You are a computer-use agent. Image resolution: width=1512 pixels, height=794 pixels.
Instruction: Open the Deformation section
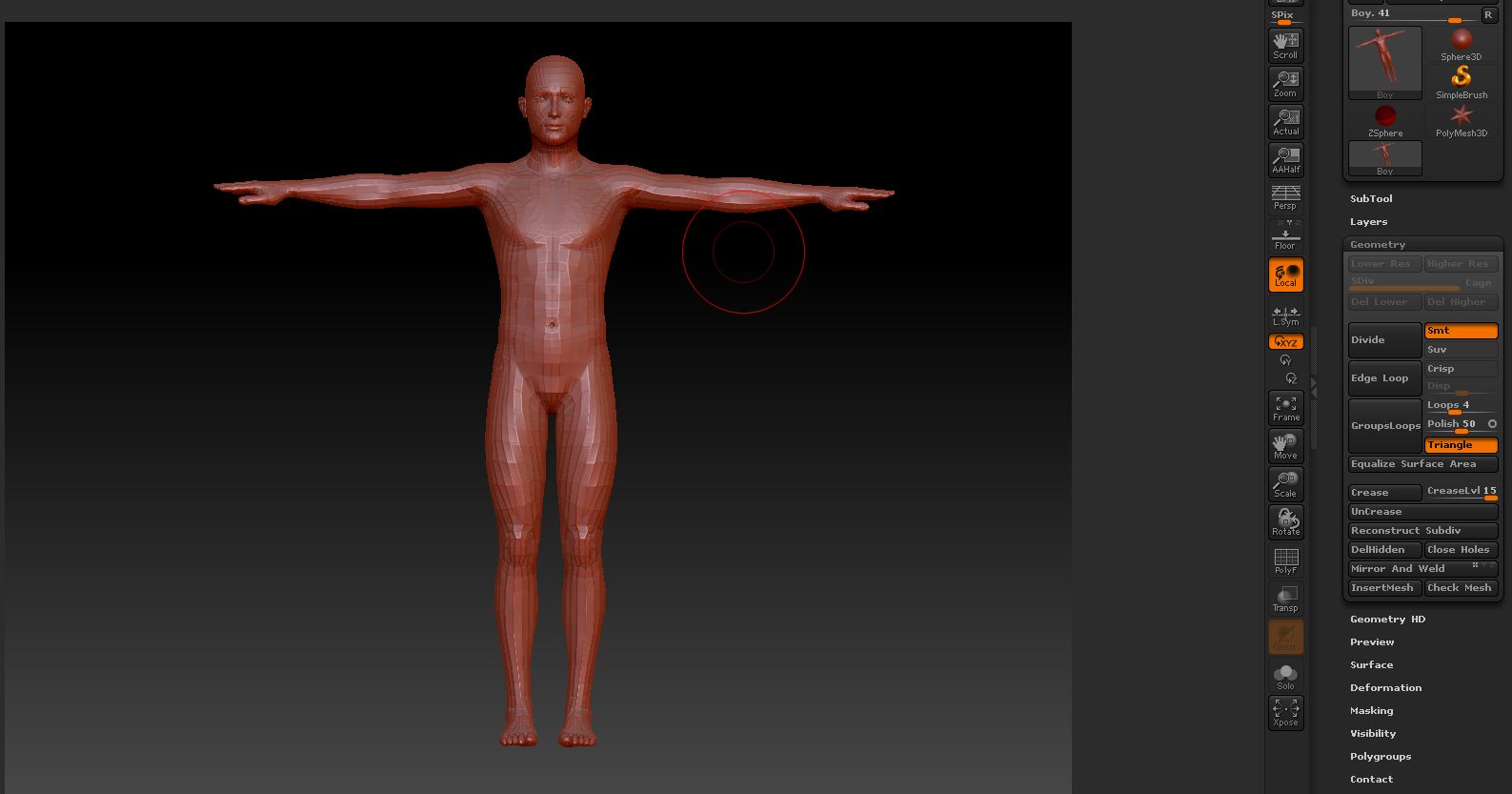1385,688
